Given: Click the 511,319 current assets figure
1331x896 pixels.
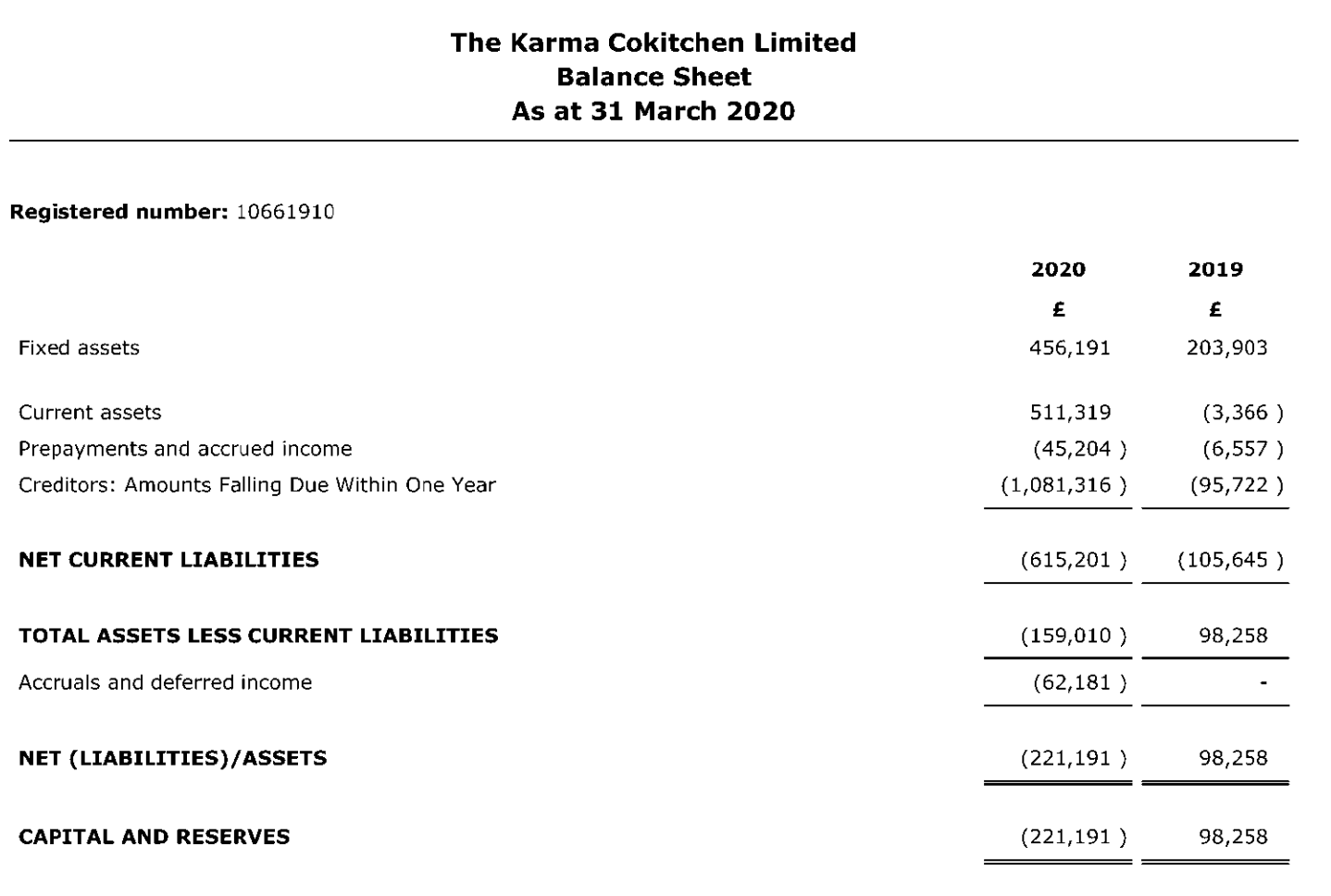Looking at the screenshot, I should point(1070,413).
